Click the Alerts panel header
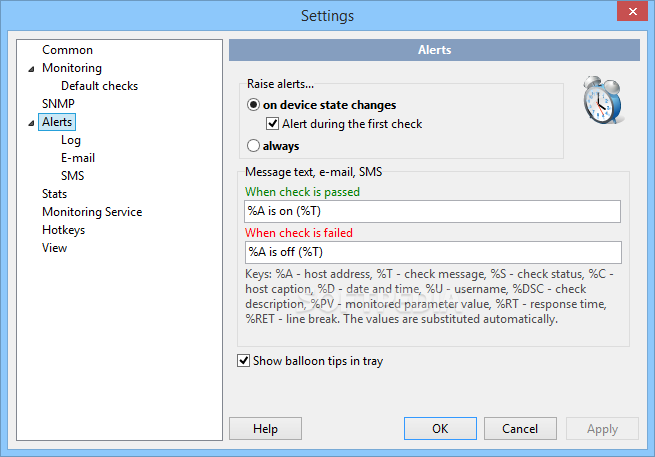Image resolution: width=655 pixels, height=457 pixels. coord(434,50)
